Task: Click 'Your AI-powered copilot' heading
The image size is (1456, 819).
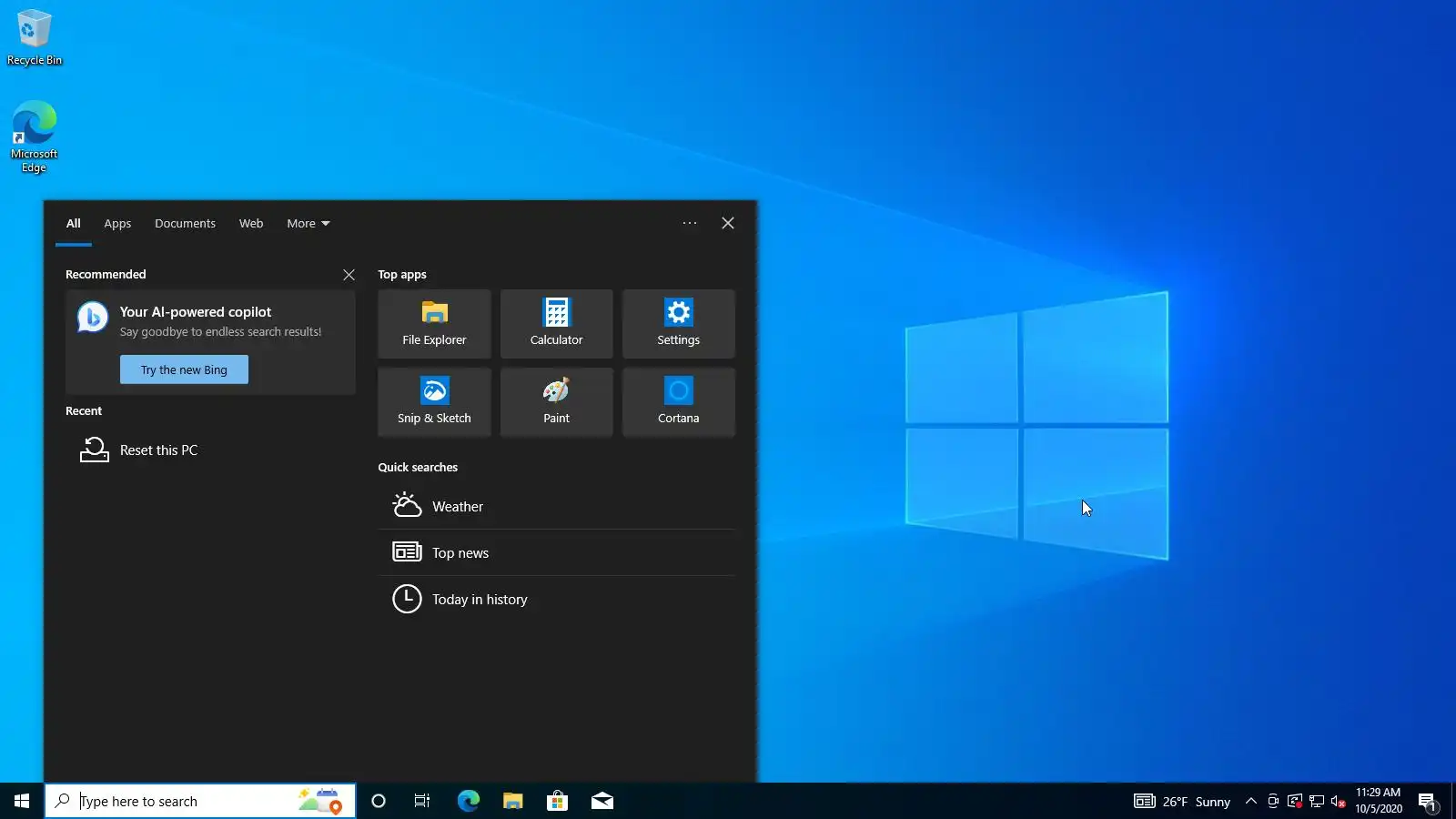Action: click(x=196, y=311)
